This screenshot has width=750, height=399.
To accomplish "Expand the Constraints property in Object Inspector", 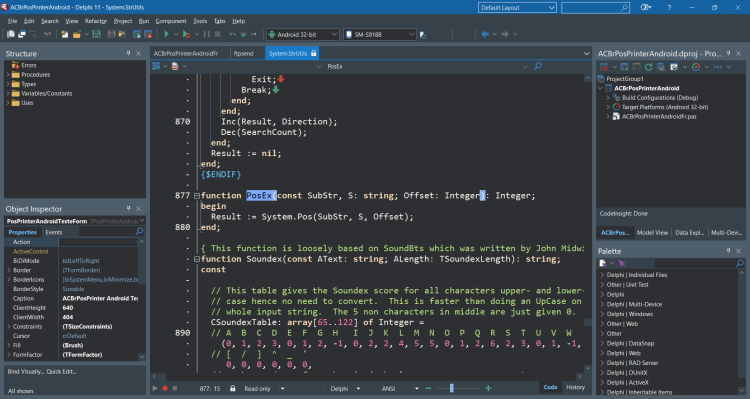I will point(9,326).
